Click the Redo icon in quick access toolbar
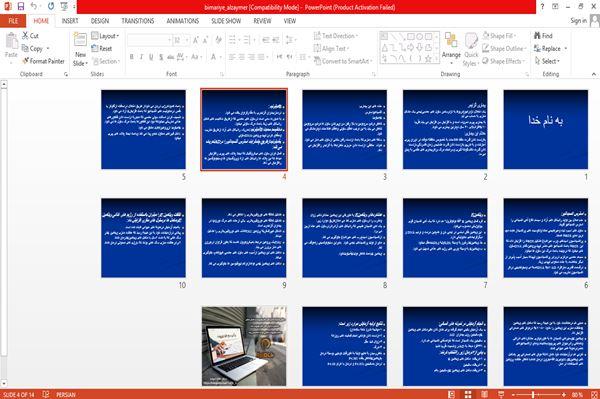Viewport: 600px width, 399px height. coord(51,6)
